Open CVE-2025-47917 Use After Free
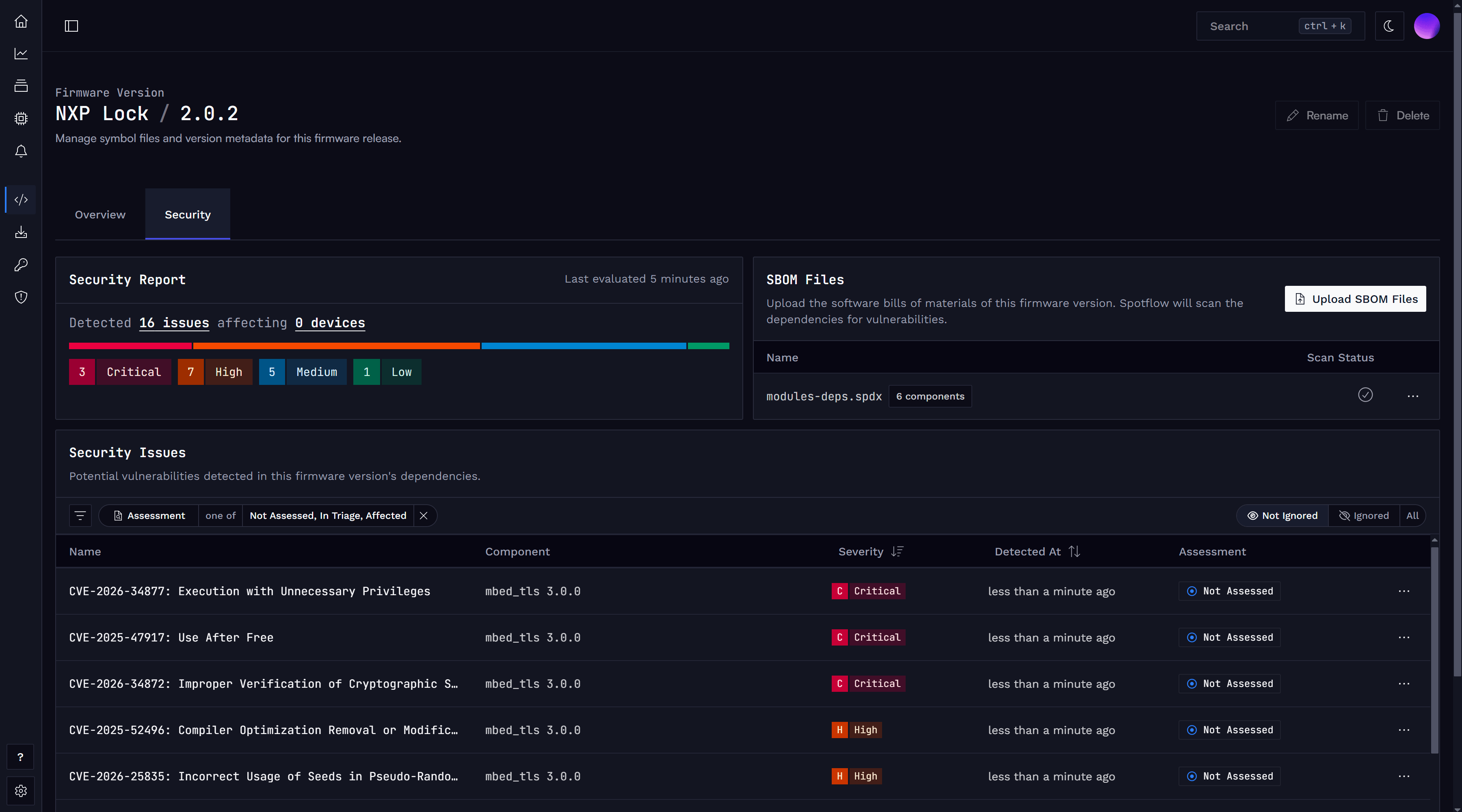This screenshot has height=812, width=1462. (x=171, y=637)
